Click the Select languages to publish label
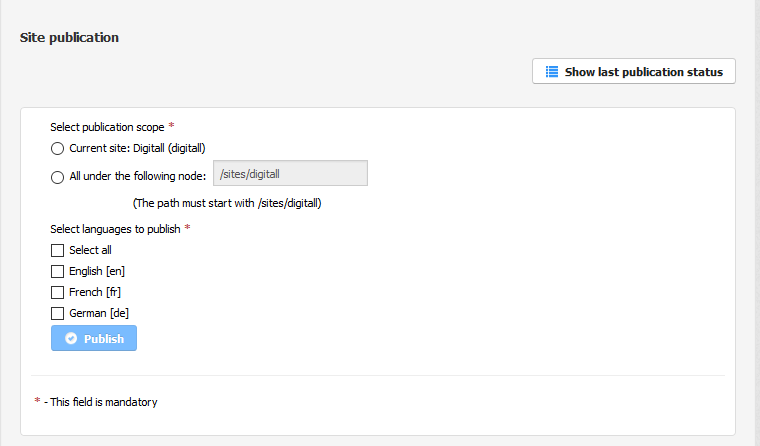The height and width of the screenshot is (446, 760). click(x=115, y=229)
